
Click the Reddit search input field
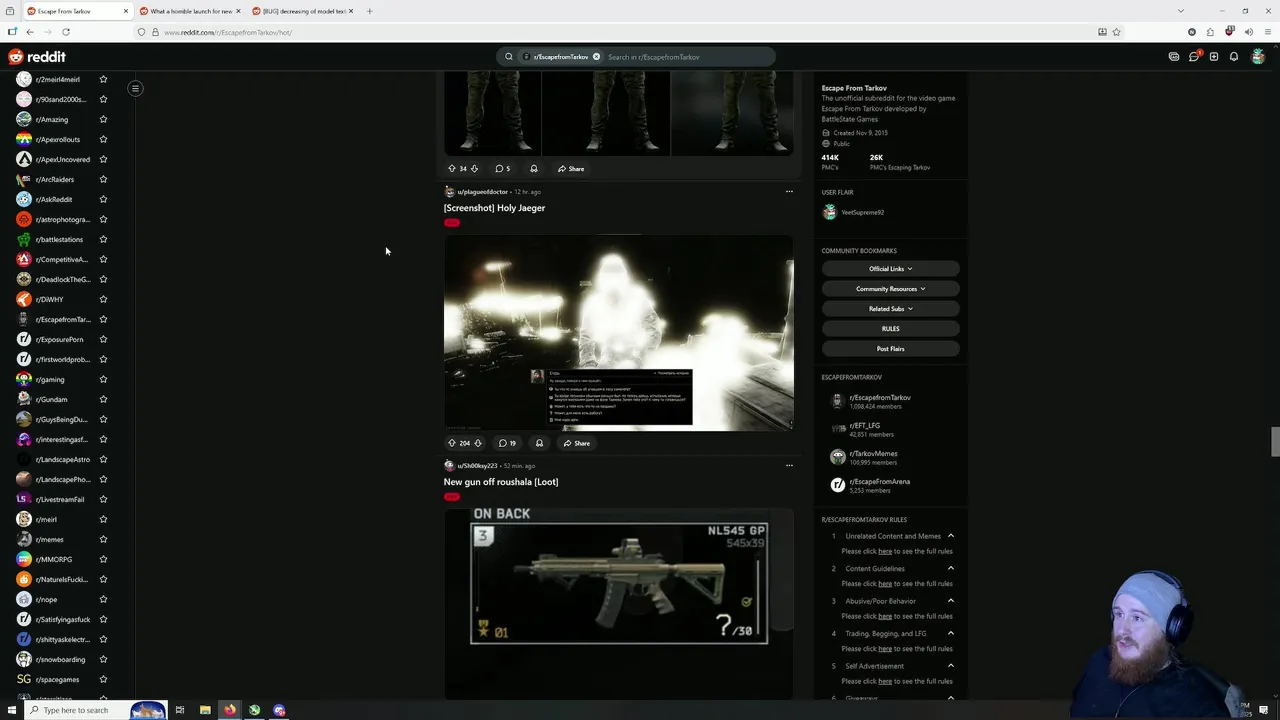(688, 57)
